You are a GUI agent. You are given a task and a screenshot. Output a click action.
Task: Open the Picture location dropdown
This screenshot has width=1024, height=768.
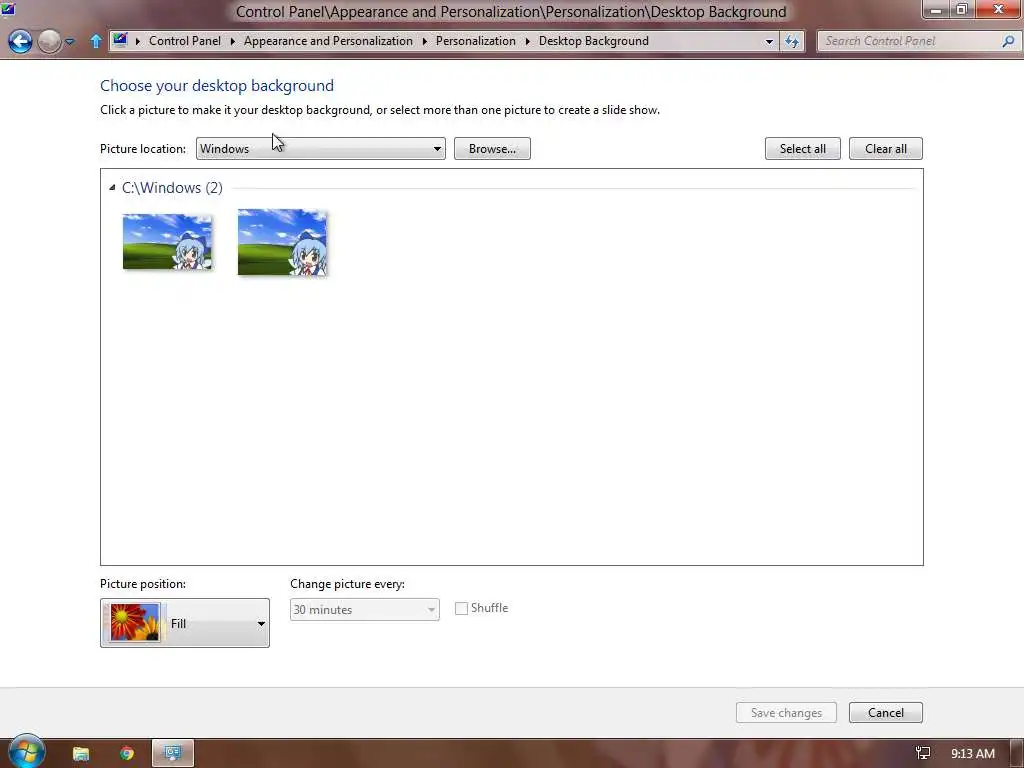click(x=321, y=148)
